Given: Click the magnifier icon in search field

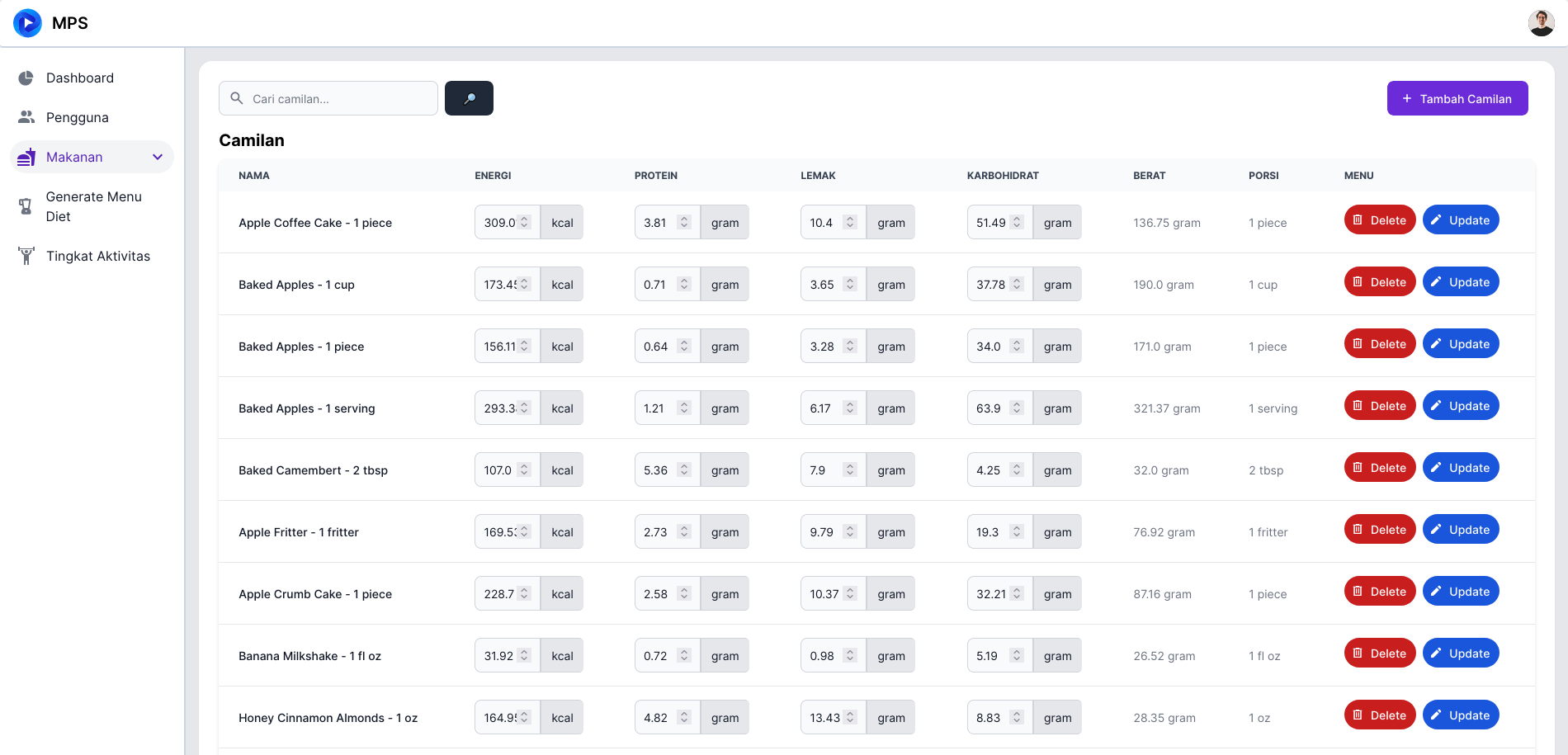Looking at the screenshot, I should [x=237, y=98].
